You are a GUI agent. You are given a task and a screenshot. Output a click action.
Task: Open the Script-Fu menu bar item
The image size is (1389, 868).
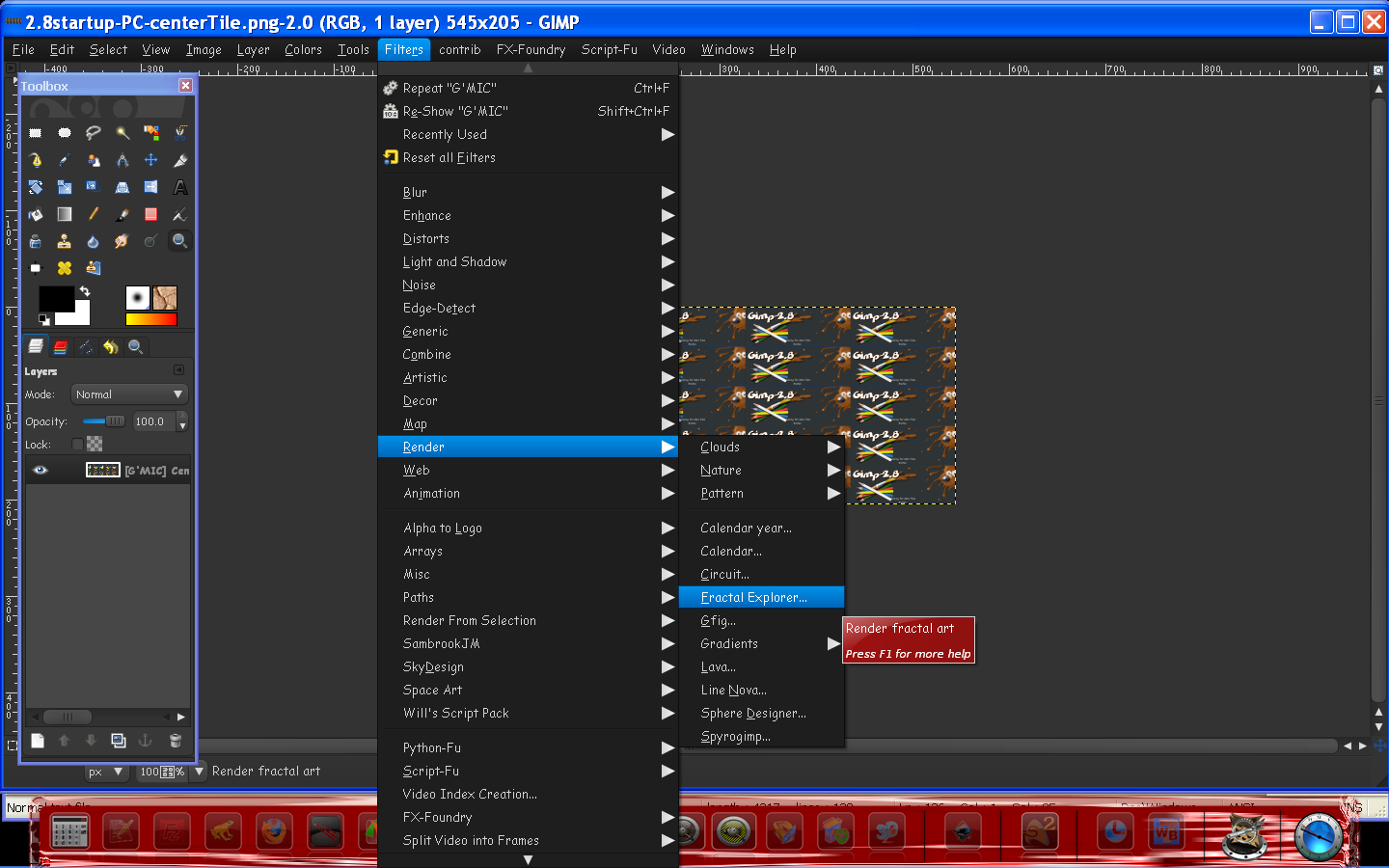click(609, 50)
